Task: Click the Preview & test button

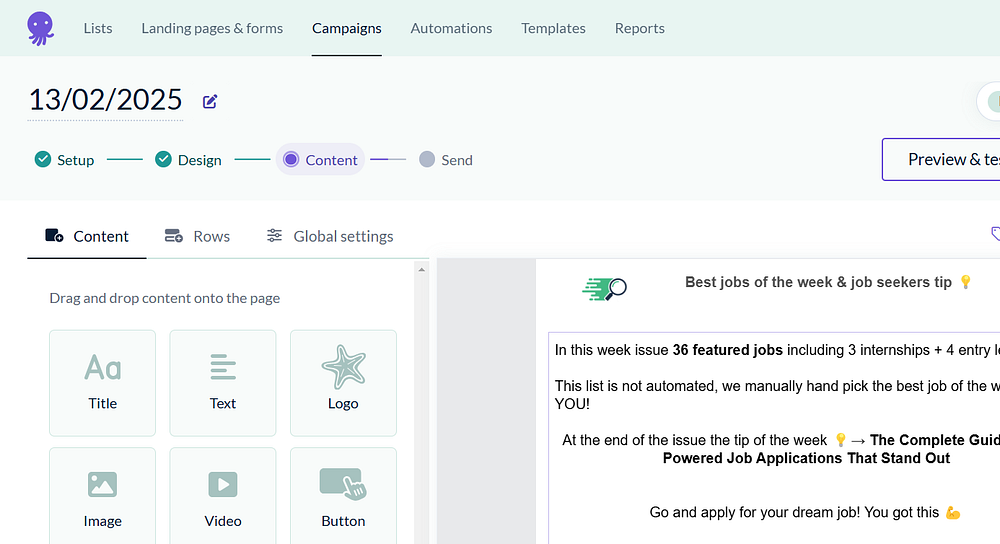Action: click(942, 159)
